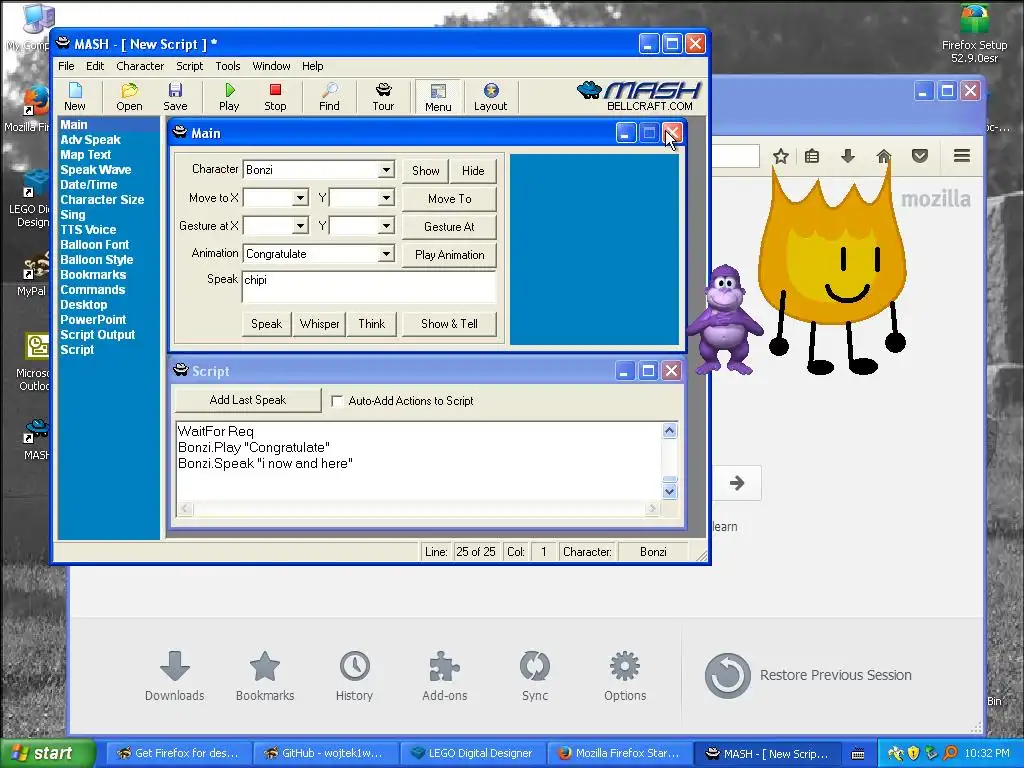
Task: Click the Firefox downloads arrow icon
Action: [x=848, y=156]
